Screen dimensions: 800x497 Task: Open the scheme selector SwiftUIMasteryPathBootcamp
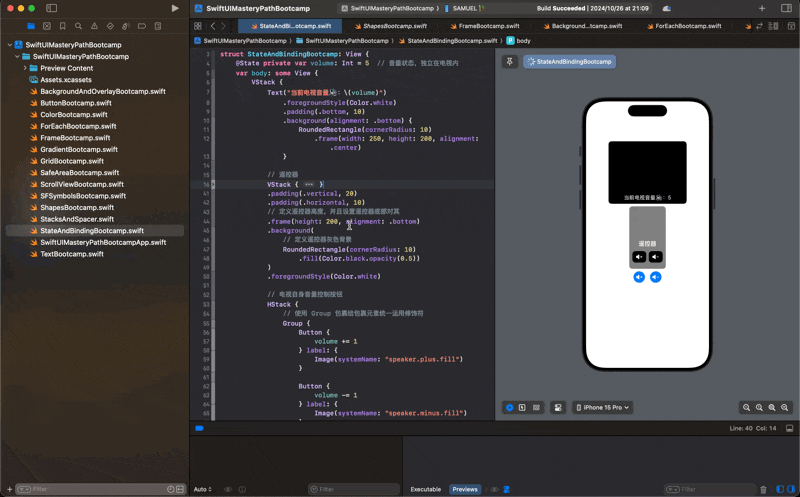[x=391, y=8]
